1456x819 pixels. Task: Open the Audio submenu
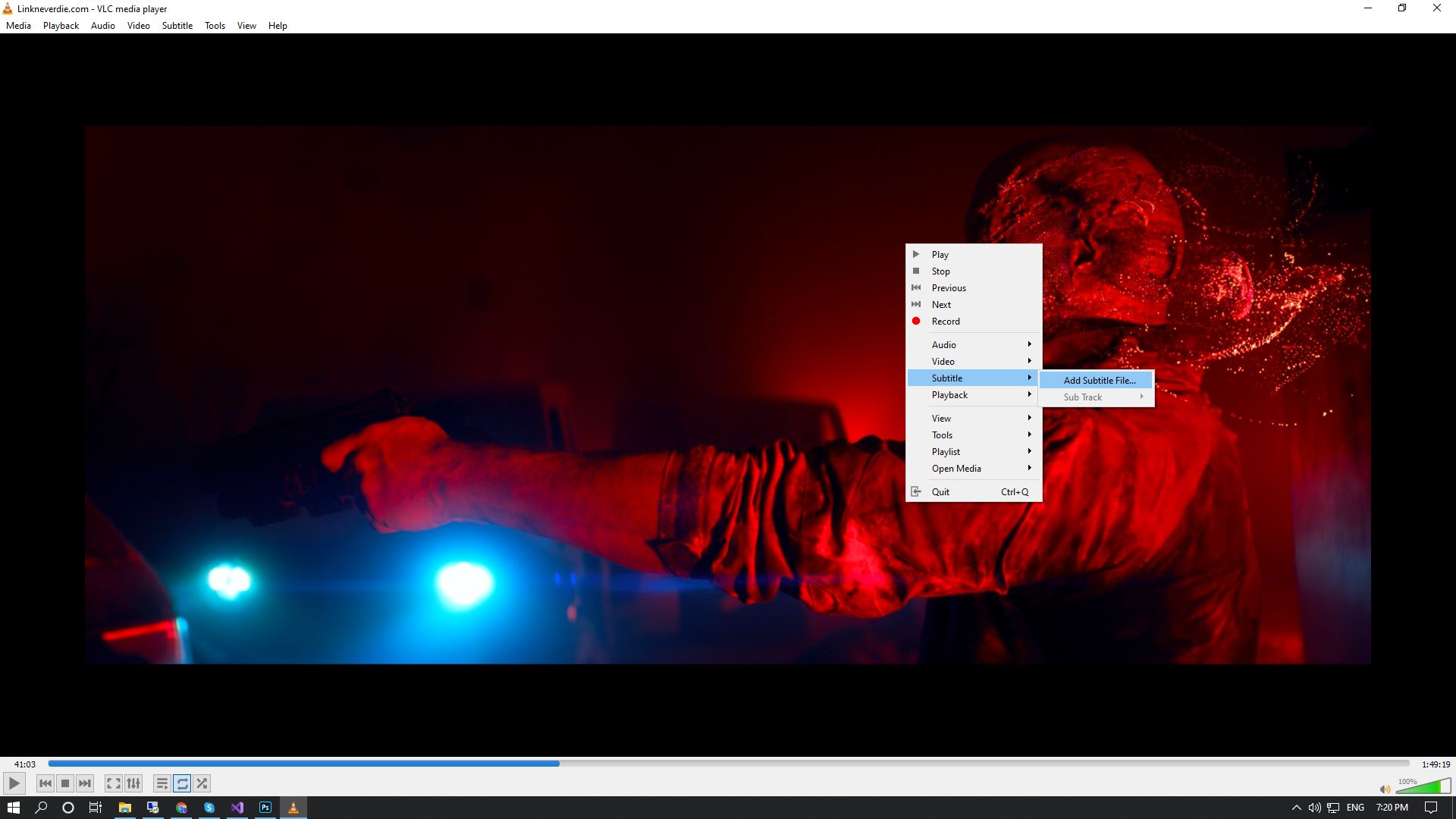click(944, 344)
